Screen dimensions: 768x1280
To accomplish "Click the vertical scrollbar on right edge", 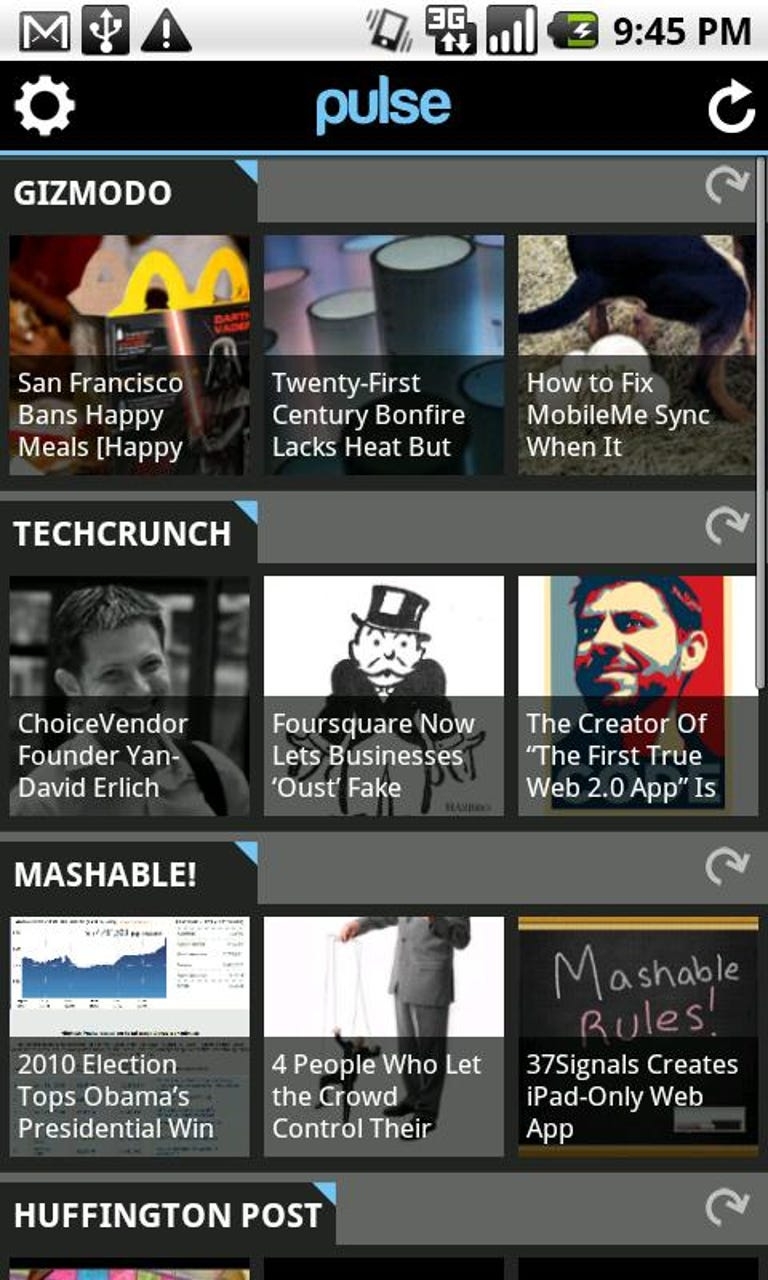I will pos(761,420).
